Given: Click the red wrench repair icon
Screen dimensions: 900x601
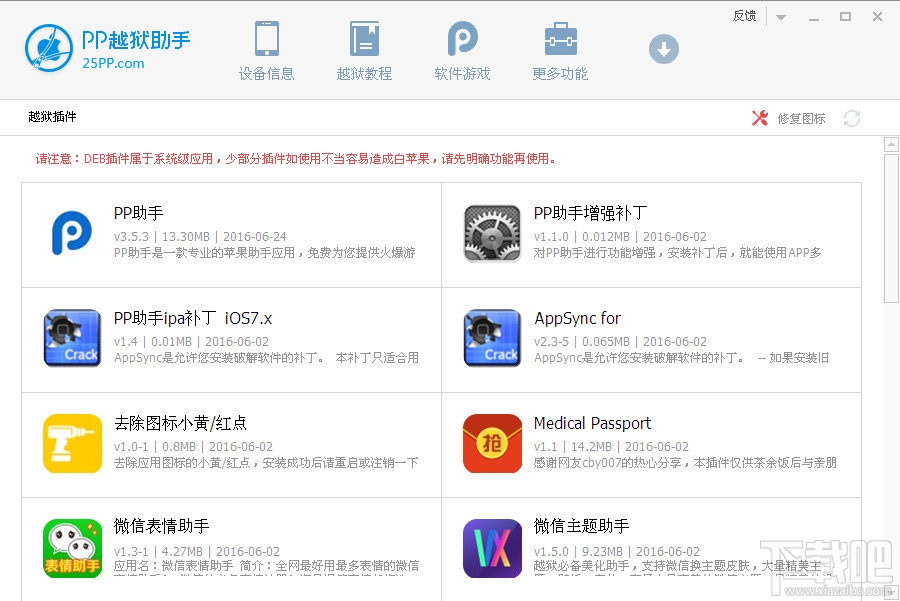Looking at the screenshot, I should 760,118.
